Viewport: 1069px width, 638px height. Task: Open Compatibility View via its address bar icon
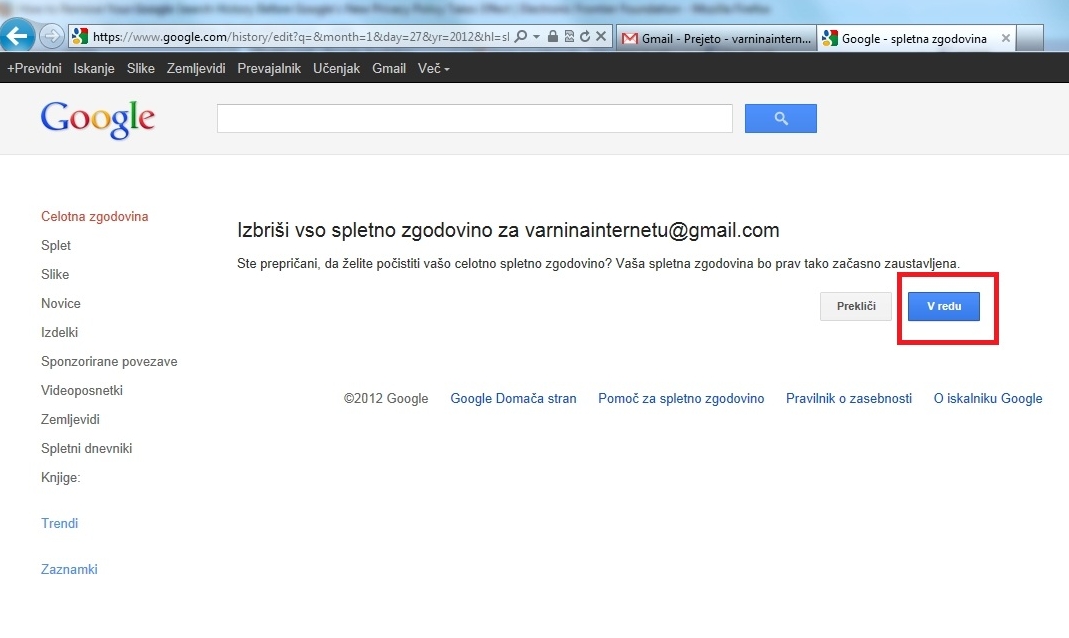click(x=570, y=35)
